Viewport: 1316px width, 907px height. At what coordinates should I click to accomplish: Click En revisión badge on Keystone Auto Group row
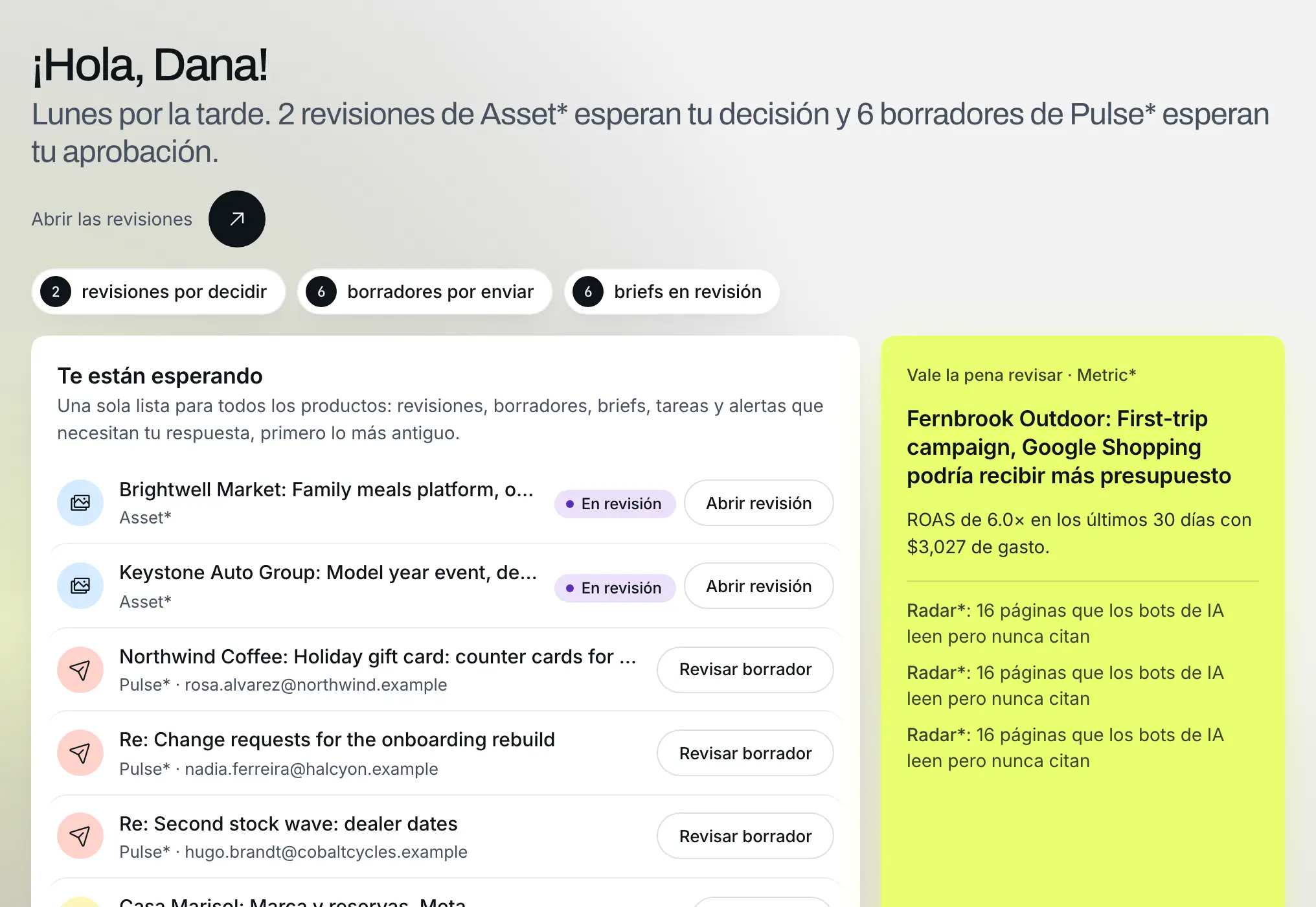click(x=615, y=588)
